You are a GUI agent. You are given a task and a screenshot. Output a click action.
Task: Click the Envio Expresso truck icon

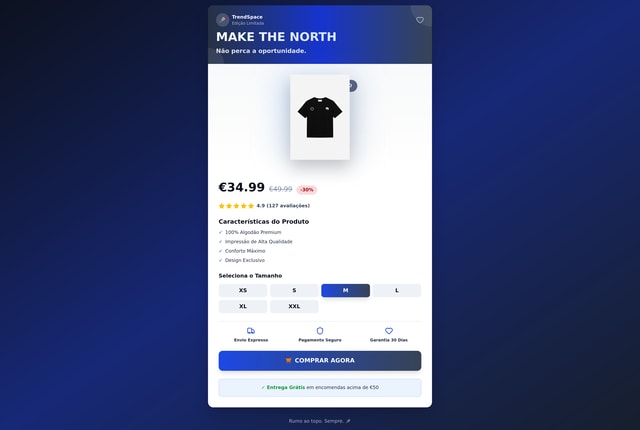coord(251,330)
